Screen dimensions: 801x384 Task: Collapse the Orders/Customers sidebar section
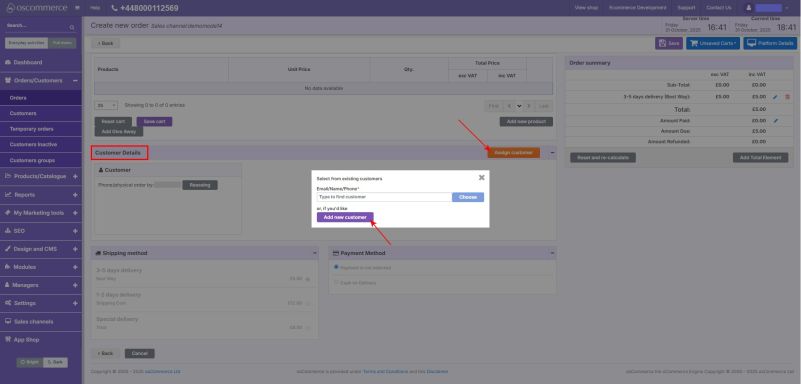pyautogui.click(x=75, y=81)
